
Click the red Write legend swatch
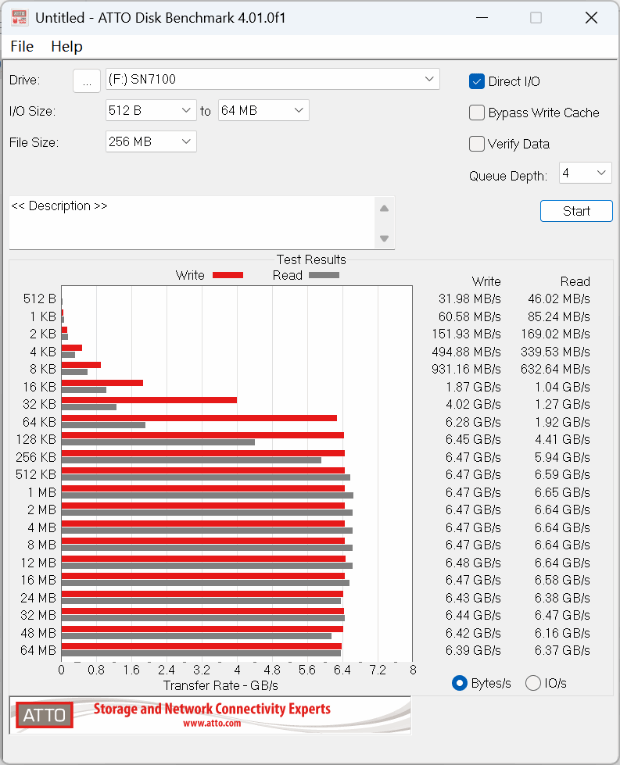[228, 275]
